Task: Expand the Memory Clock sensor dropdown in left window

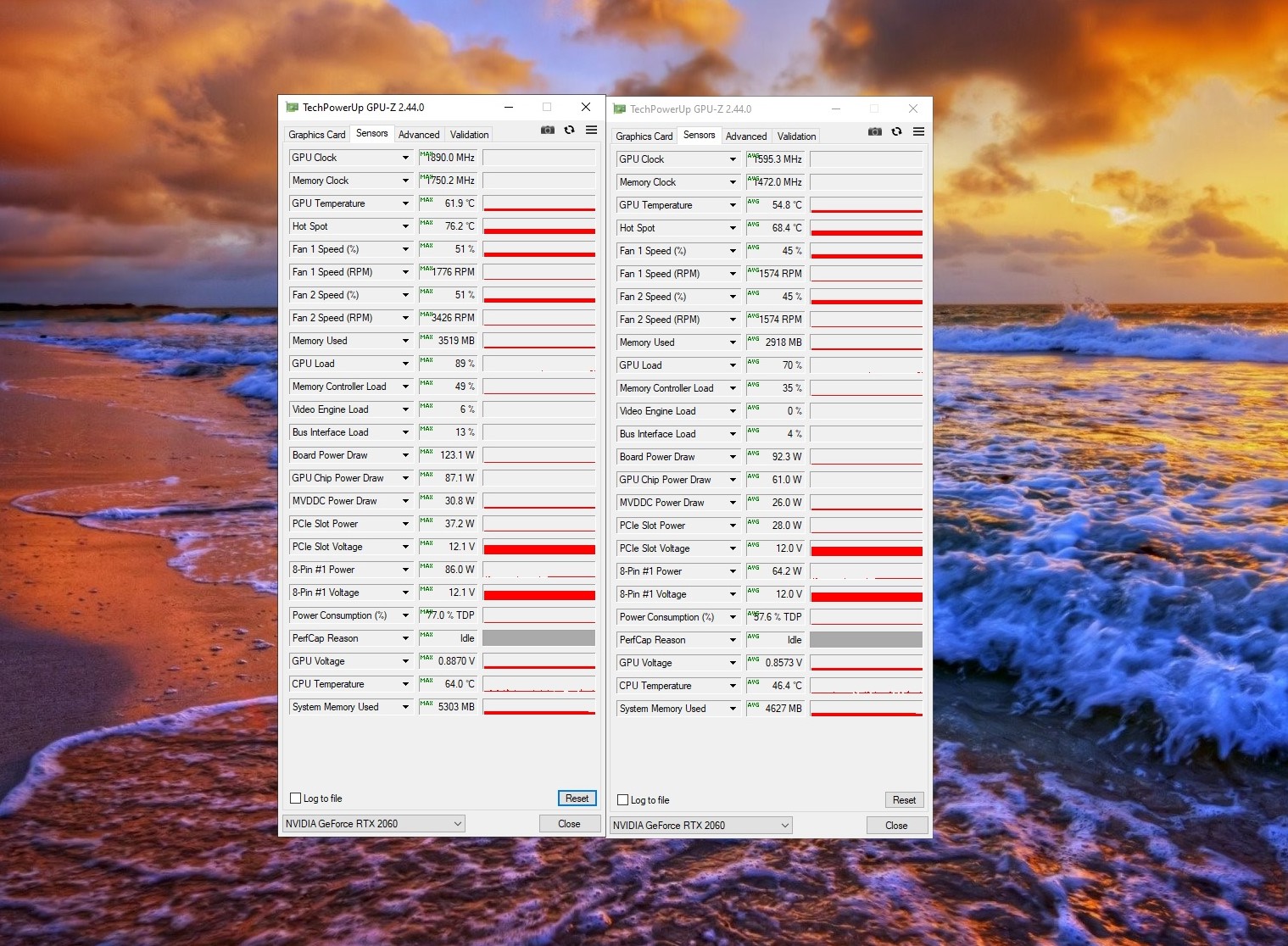Action: pyautogui.click(x=405, y=181)
